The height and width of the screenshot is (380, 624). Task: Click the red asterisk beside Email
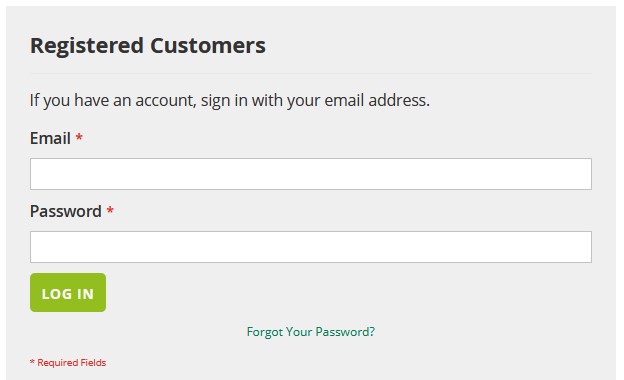(x=79, y=137)
